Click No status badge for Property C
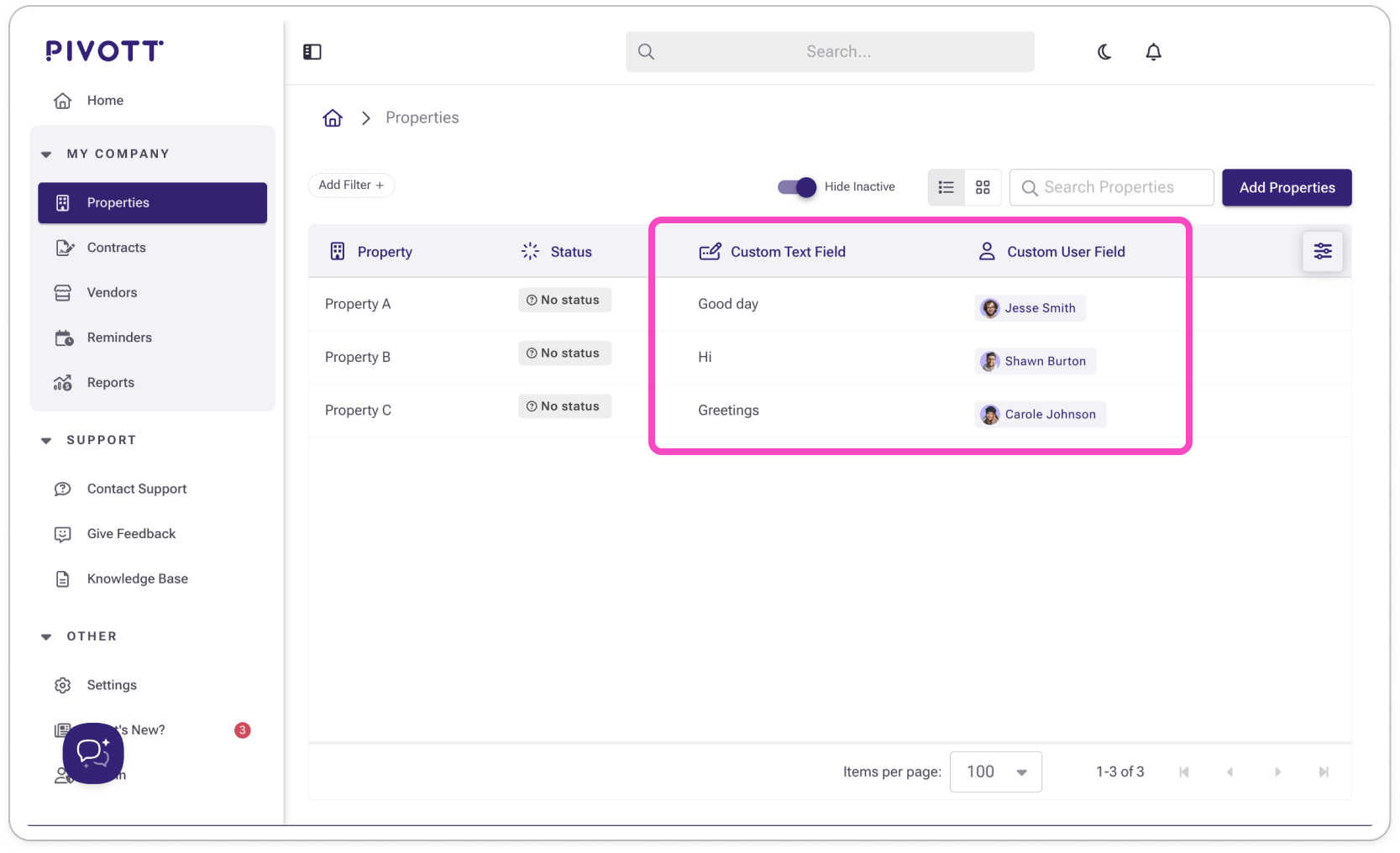 (x=564, y=406)
